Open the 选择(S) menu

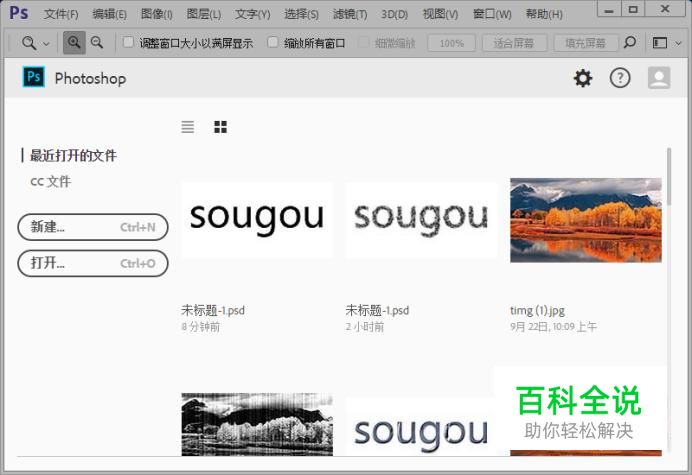coord(301,14)
